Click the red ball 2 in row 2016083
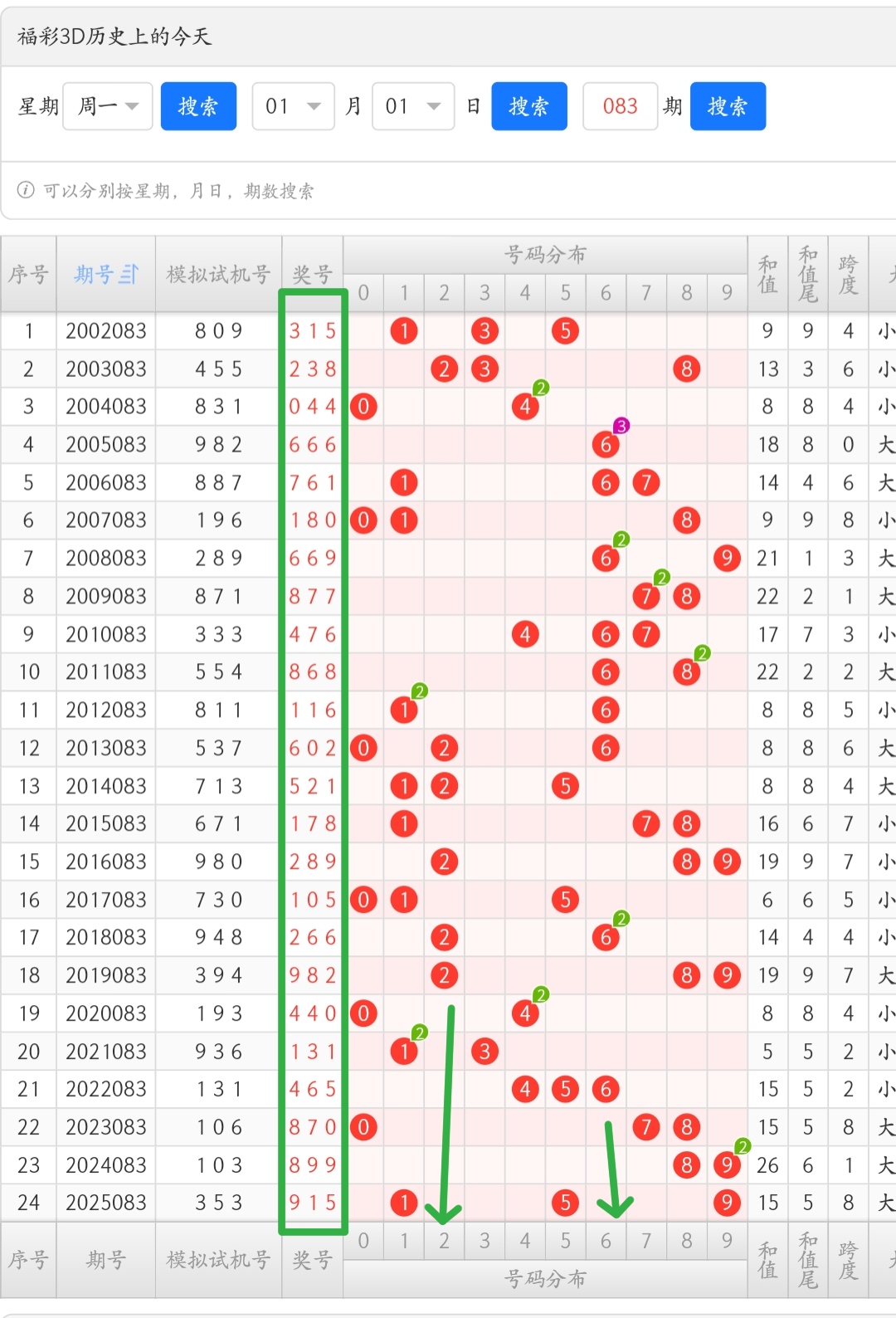The width and height of the screenshot is (896, 1318). [x=445, y=862]
